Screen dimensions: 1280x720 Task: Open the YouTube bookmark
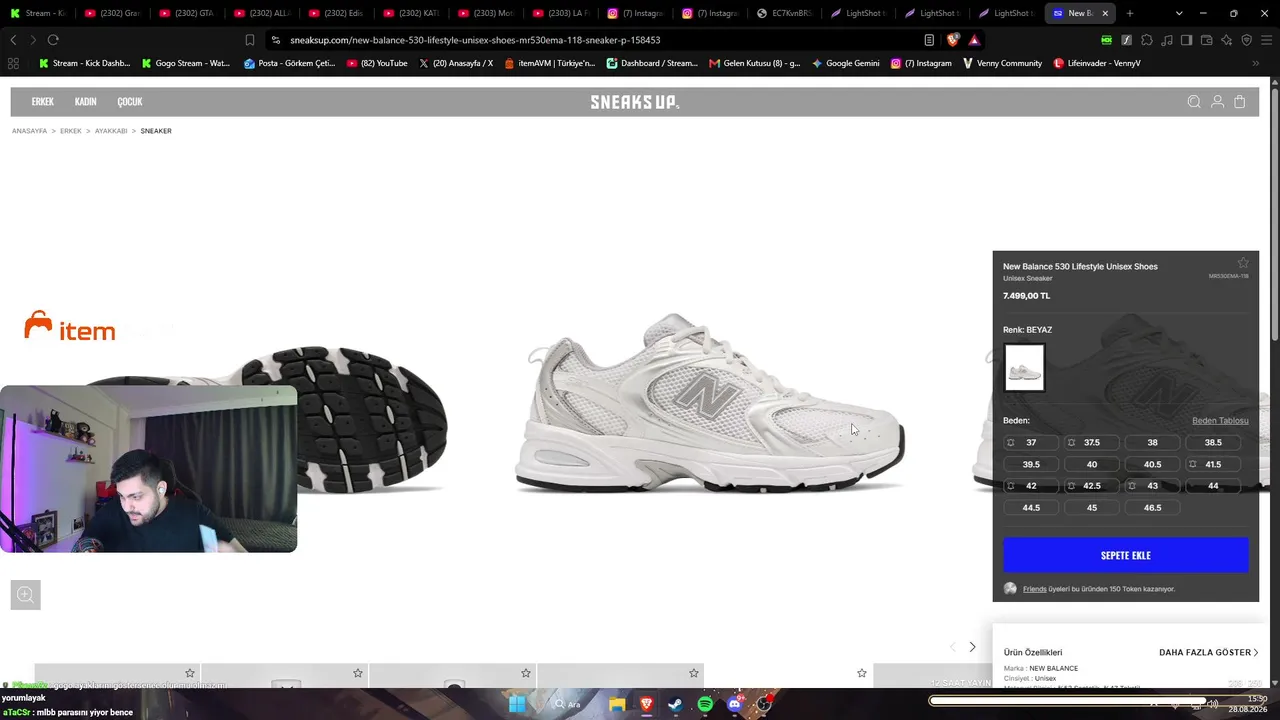pyautogui.click(x=377, y=63)
